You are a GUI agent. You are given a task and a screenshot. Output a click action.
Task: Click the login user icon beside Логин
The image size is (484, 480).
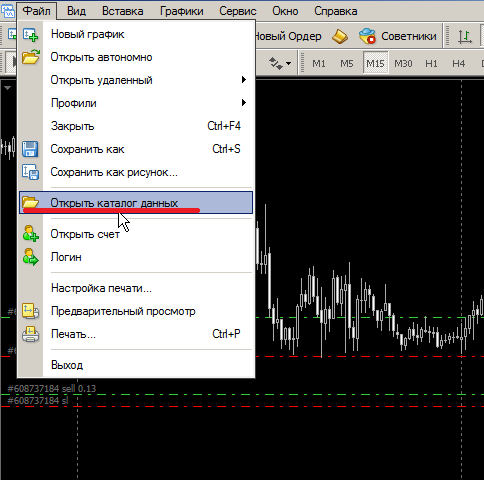coord(31,257)
